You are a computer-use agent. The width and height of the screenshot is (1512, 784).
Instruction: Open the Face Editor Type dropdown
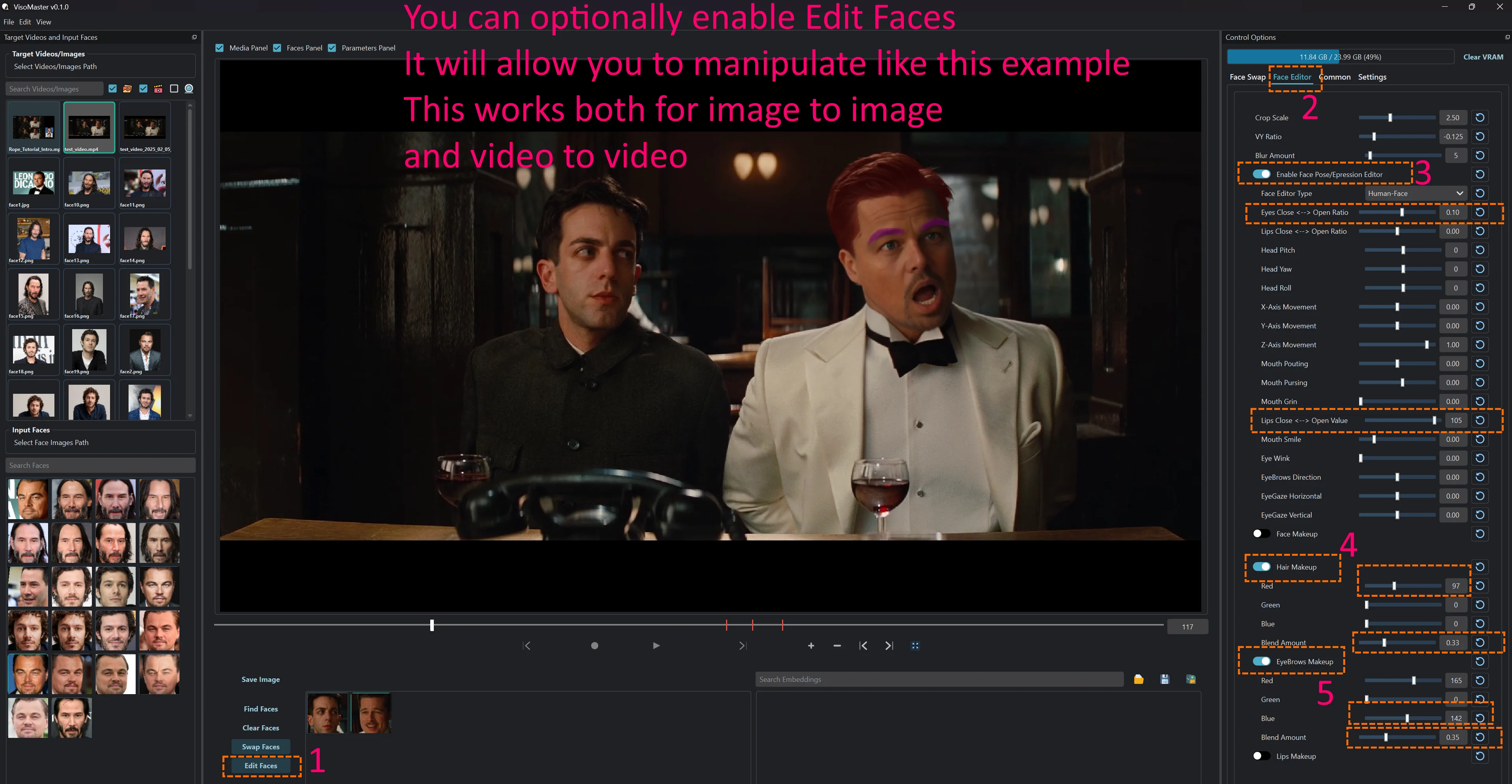tap(1416, 193)
